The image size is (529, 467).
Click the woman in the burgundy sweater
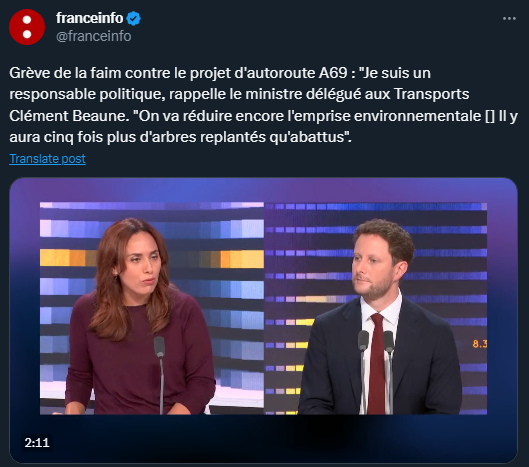coord(138,317)
